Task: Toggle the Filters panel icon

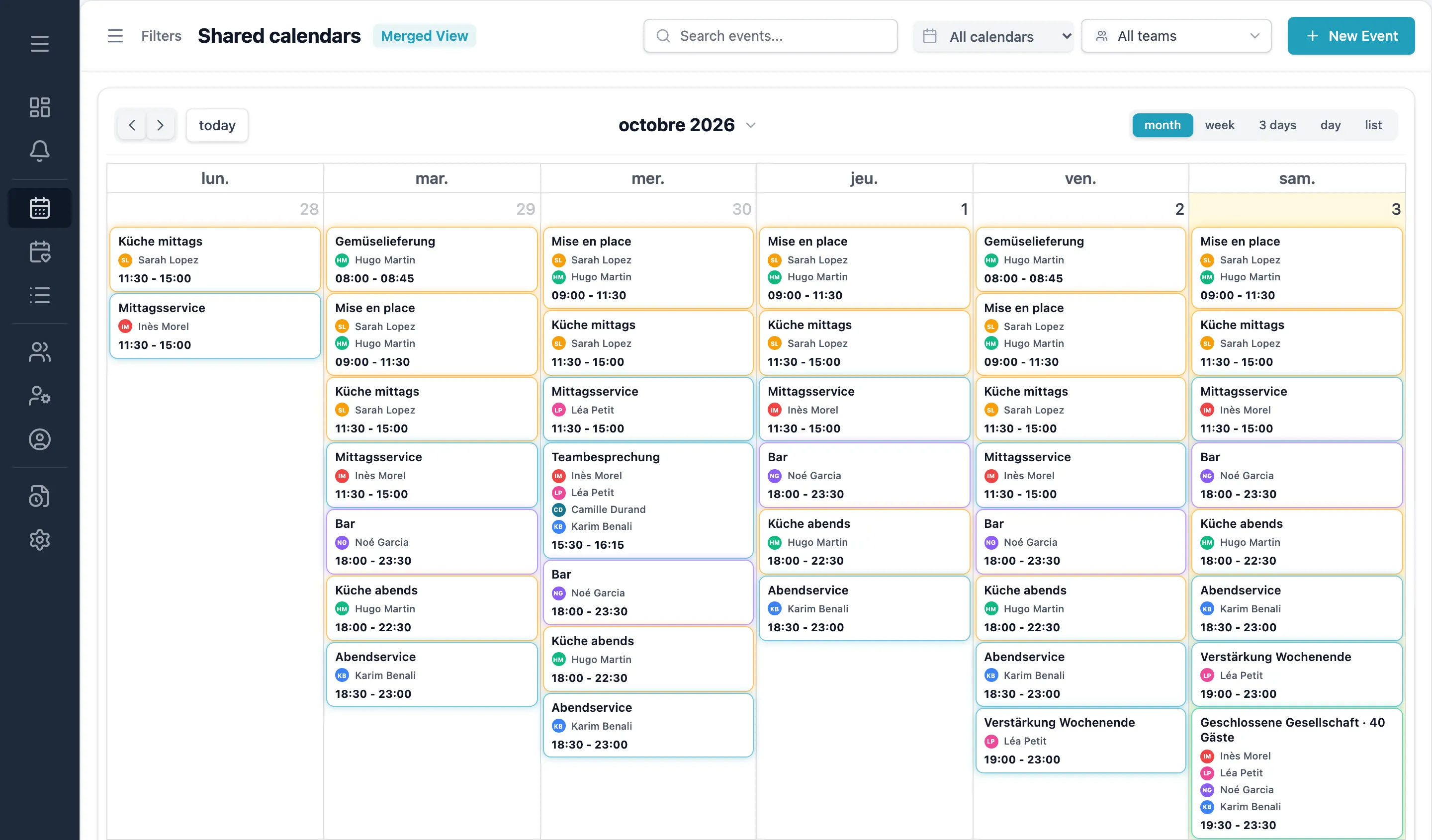Action: tap(115, 36)
